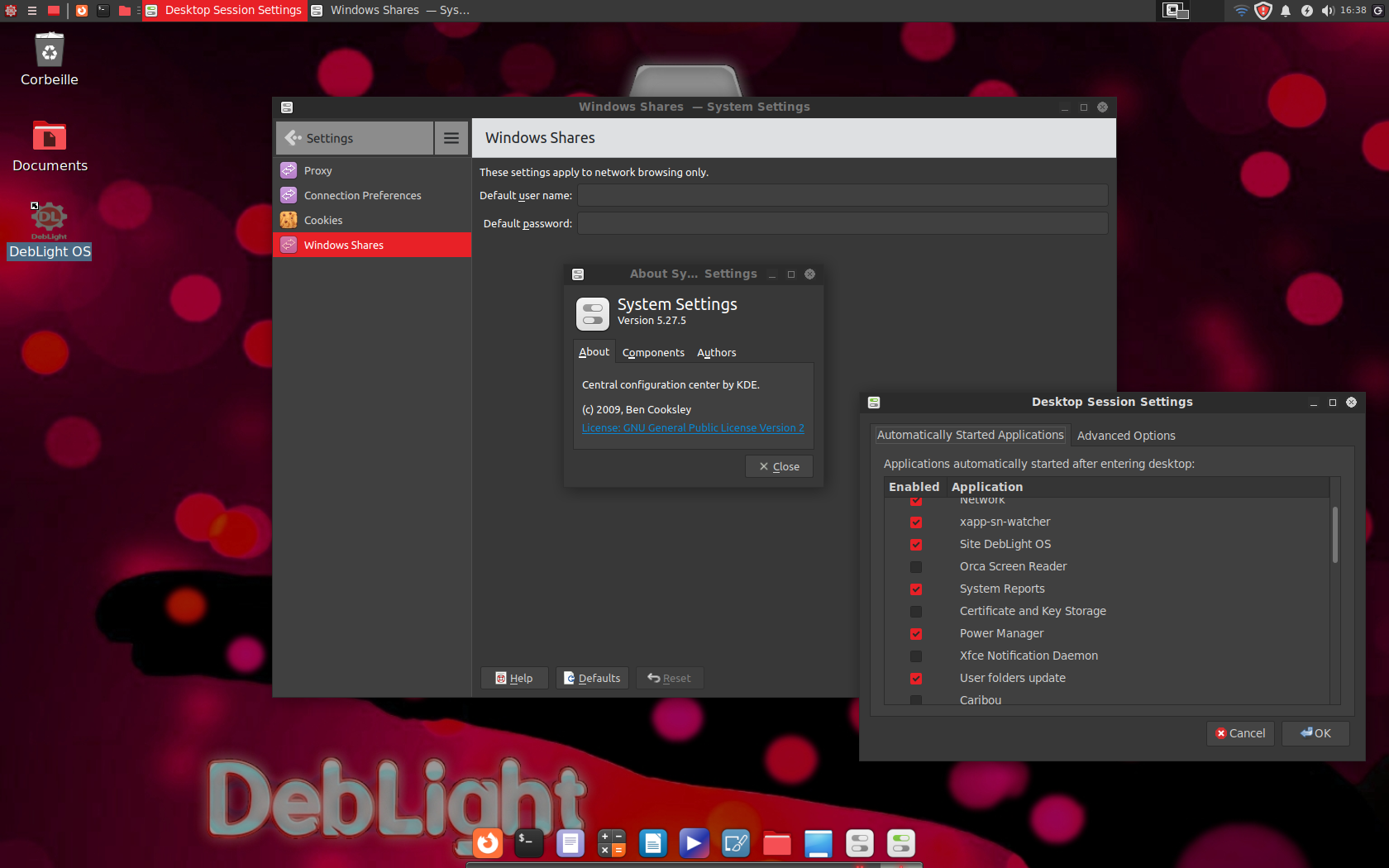This screenshot has height=868, width=1389.
Task: Click the autostart list vertical scrollbar
Action: click(x=1335, y=535)
